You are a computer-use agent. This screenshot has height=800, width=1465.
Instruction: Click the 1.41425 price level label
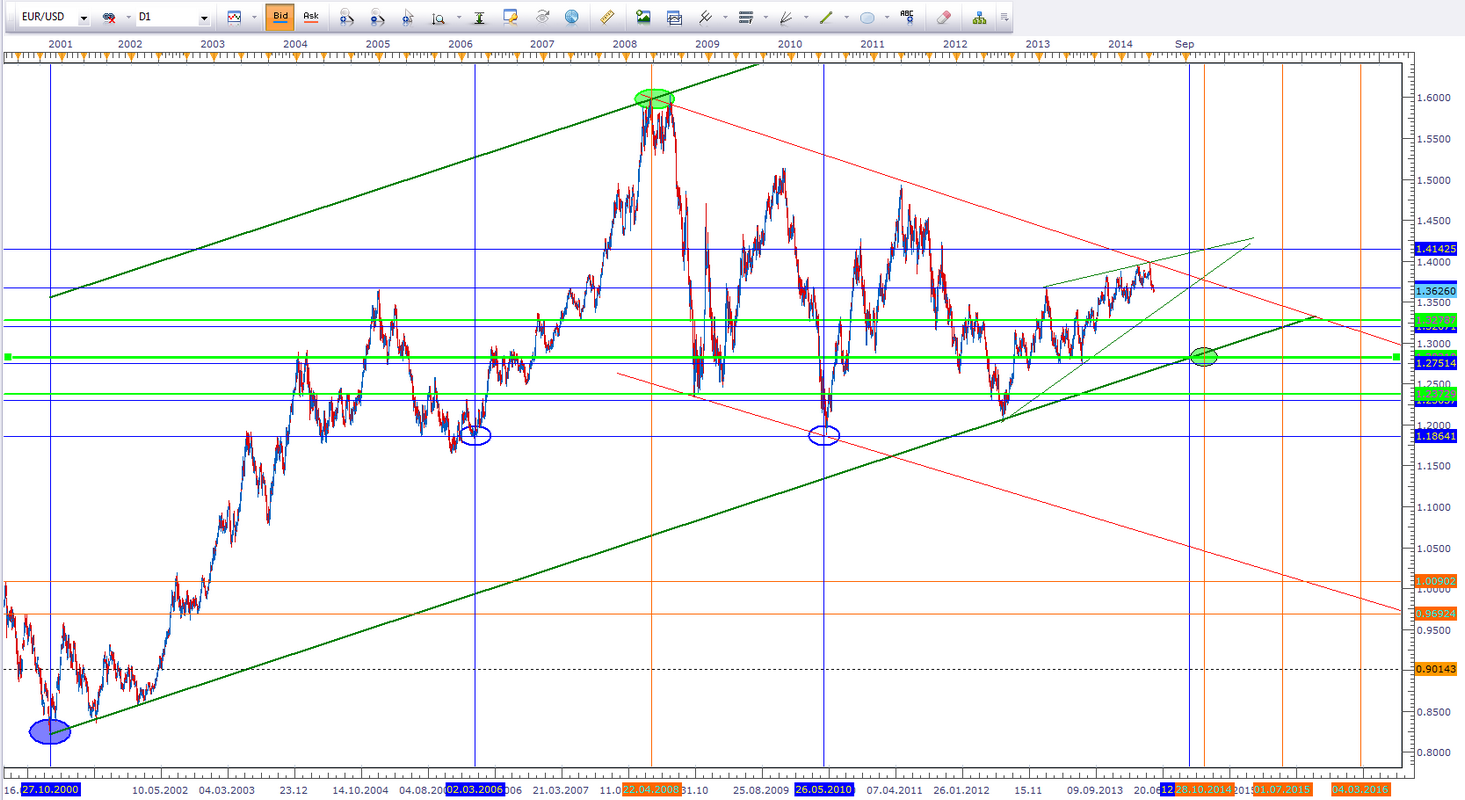coord(1438,248)
